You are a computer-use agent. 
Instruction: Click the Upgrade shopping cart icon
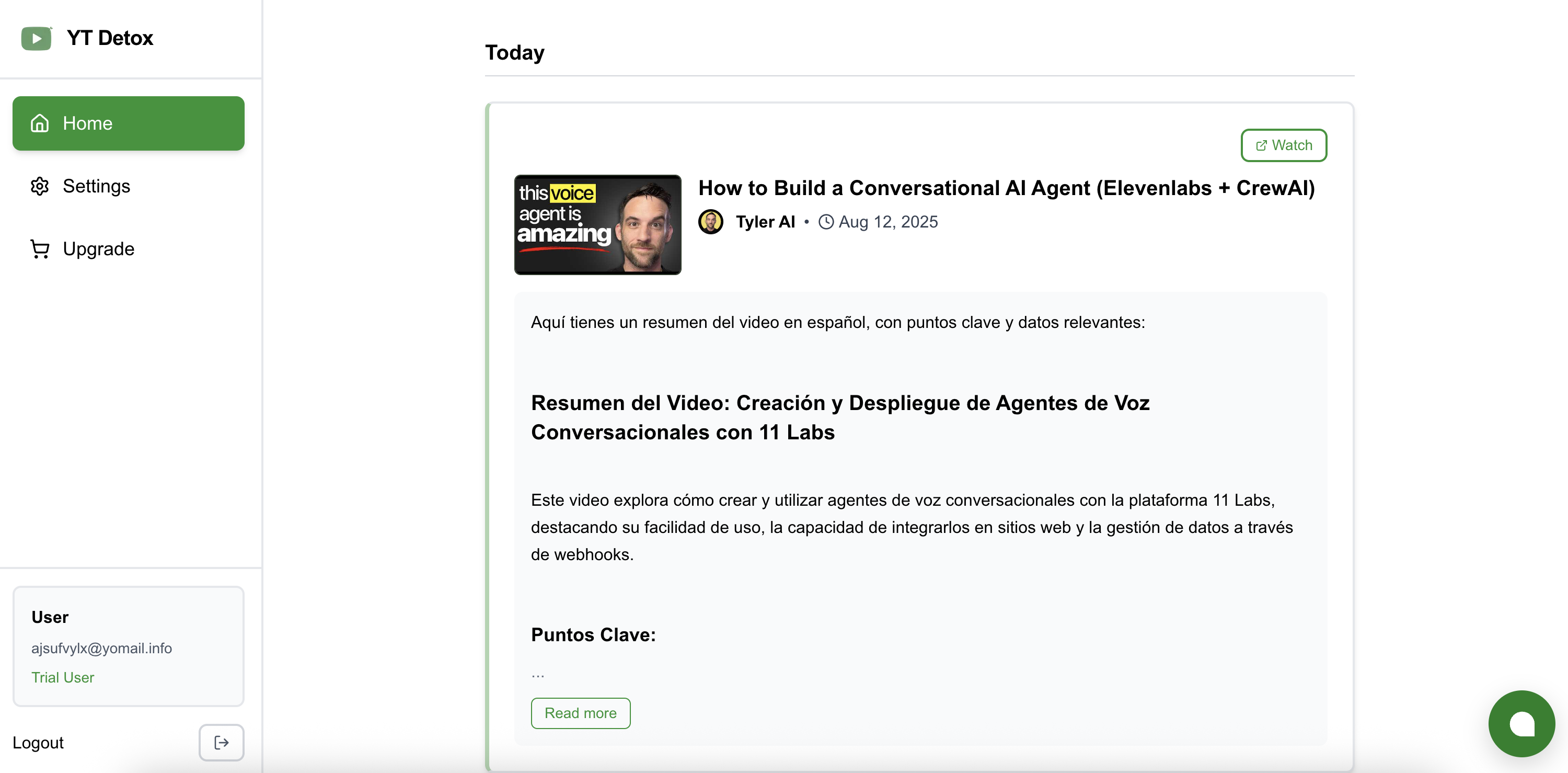coord(40,248)
